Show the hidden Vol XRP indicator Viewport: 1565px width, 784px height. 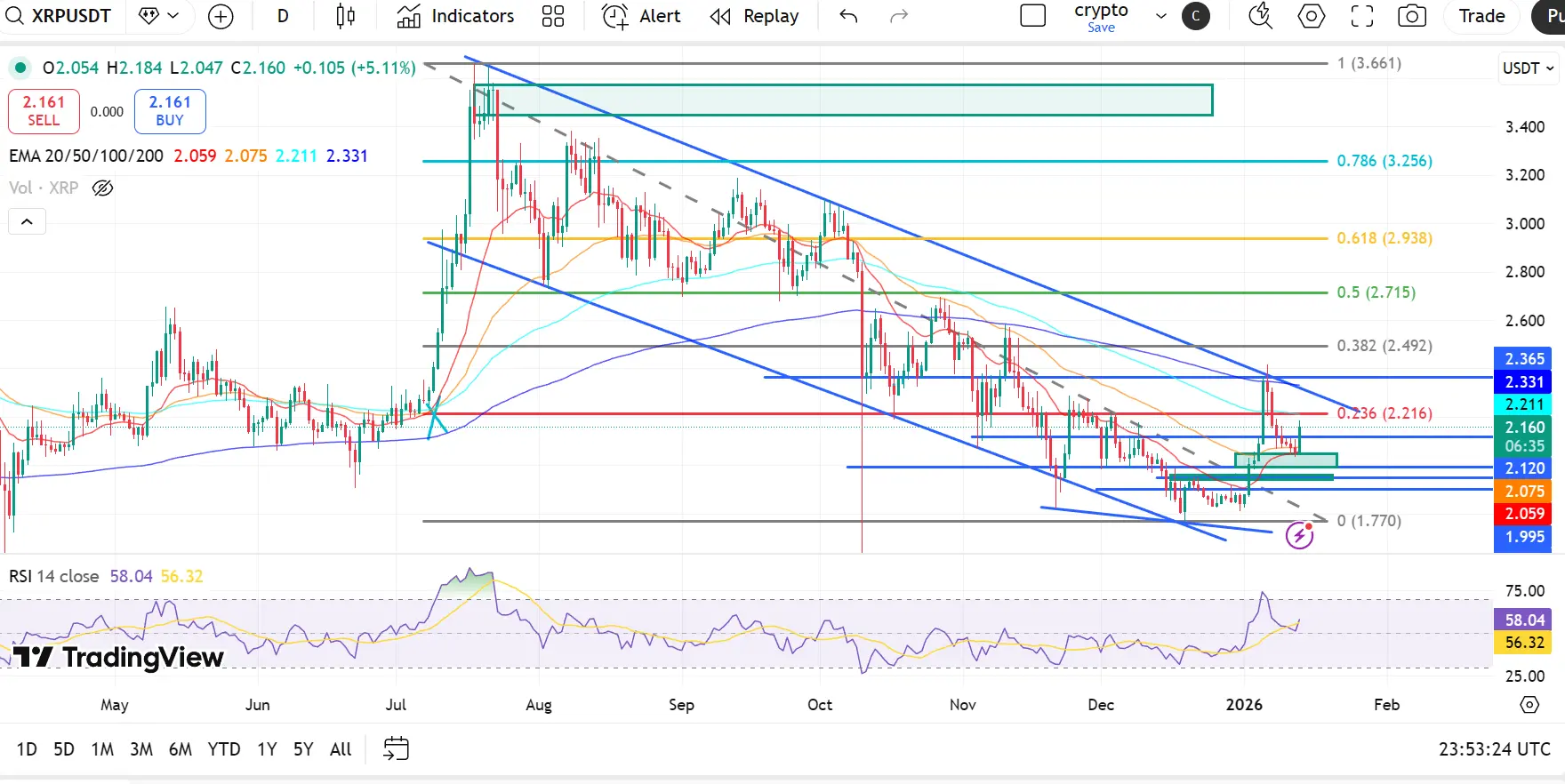[x=103, y=188]
